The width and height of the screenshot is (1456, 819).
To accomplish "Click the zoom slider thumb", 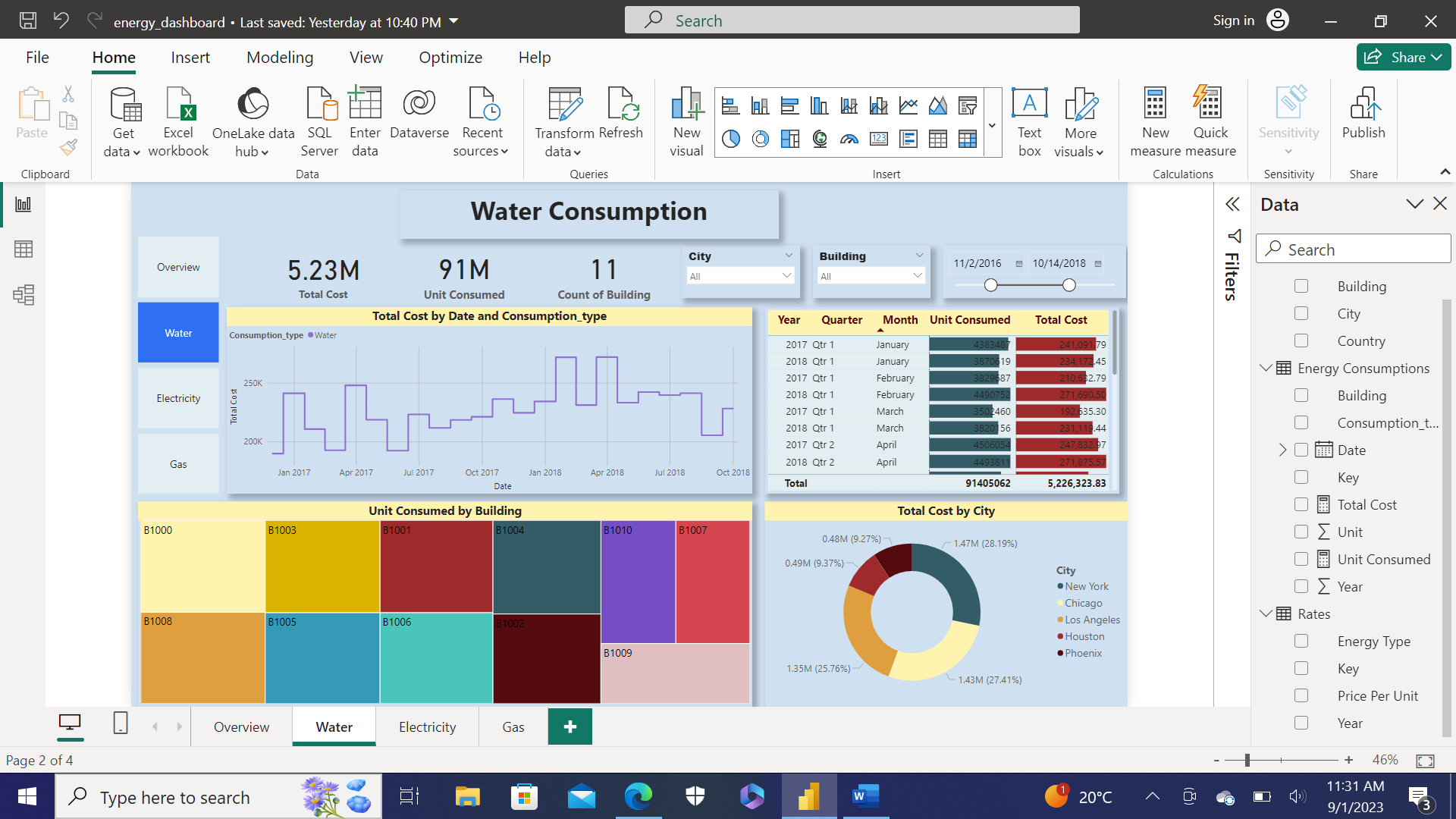I will (x=1247, y=760).
